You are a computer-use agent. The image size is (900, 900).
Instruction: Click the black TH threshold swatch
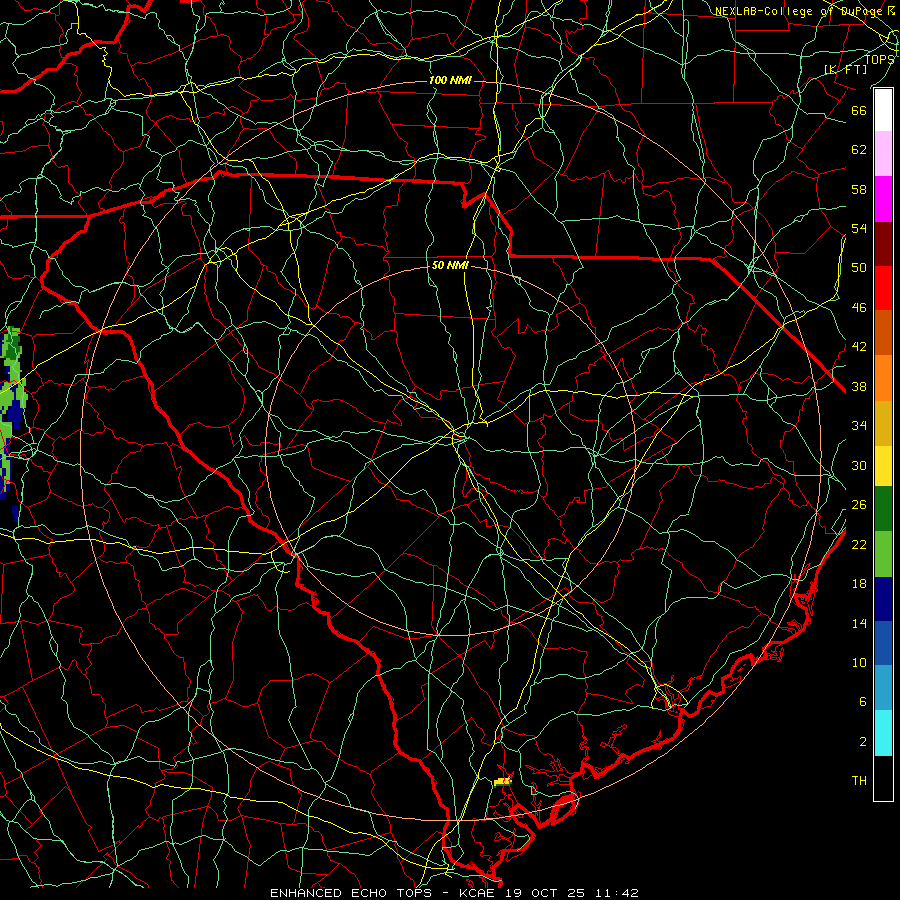tap(883, 778)
